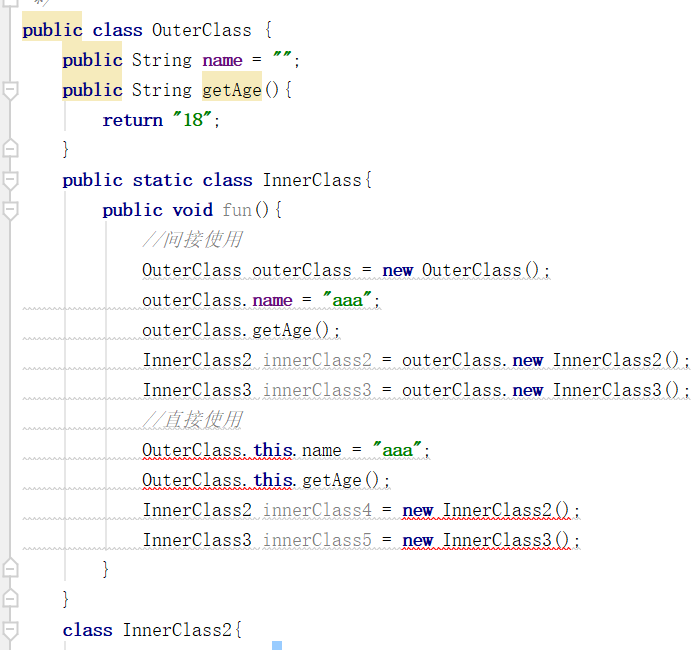This screenshot has height=650, width=696.
Task: Click the unused variable innerClass5
Action: (x=317, y=540)
